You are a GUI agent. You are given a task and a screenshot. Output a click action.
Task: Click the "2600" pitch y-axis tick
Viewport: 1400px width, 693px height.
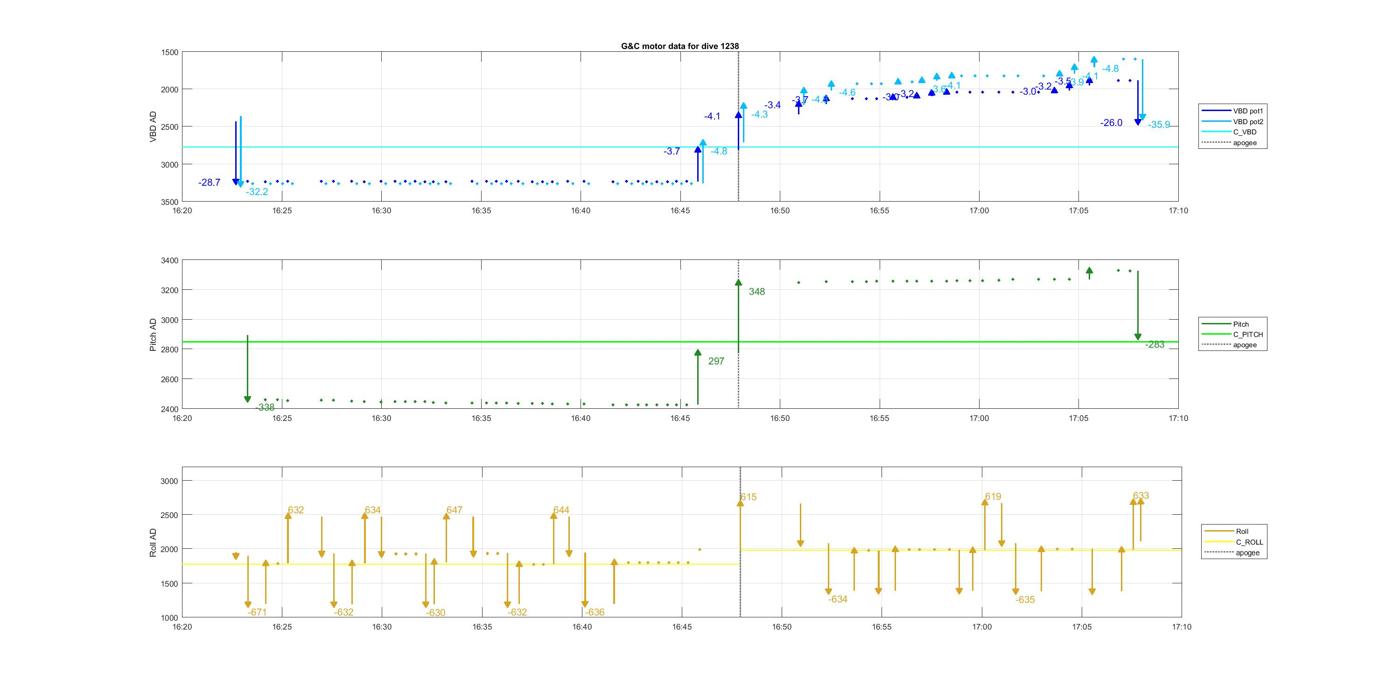tap(169, 380)
